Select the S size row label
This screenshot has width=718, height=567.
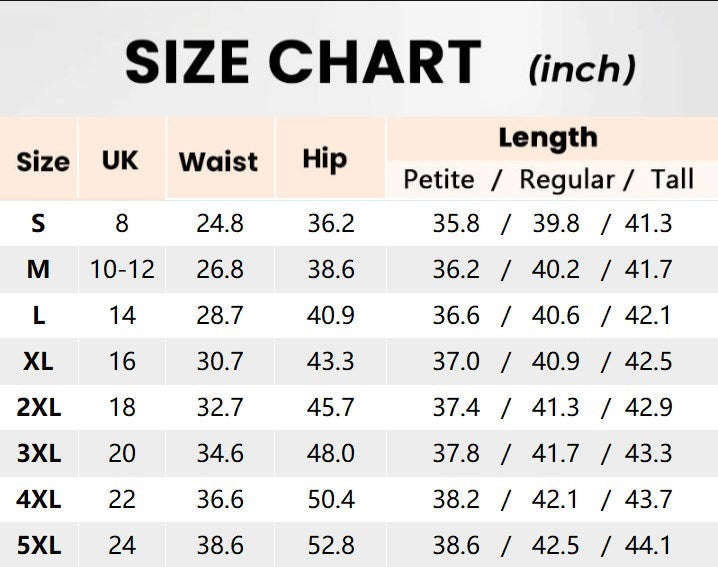pos(38,223)
